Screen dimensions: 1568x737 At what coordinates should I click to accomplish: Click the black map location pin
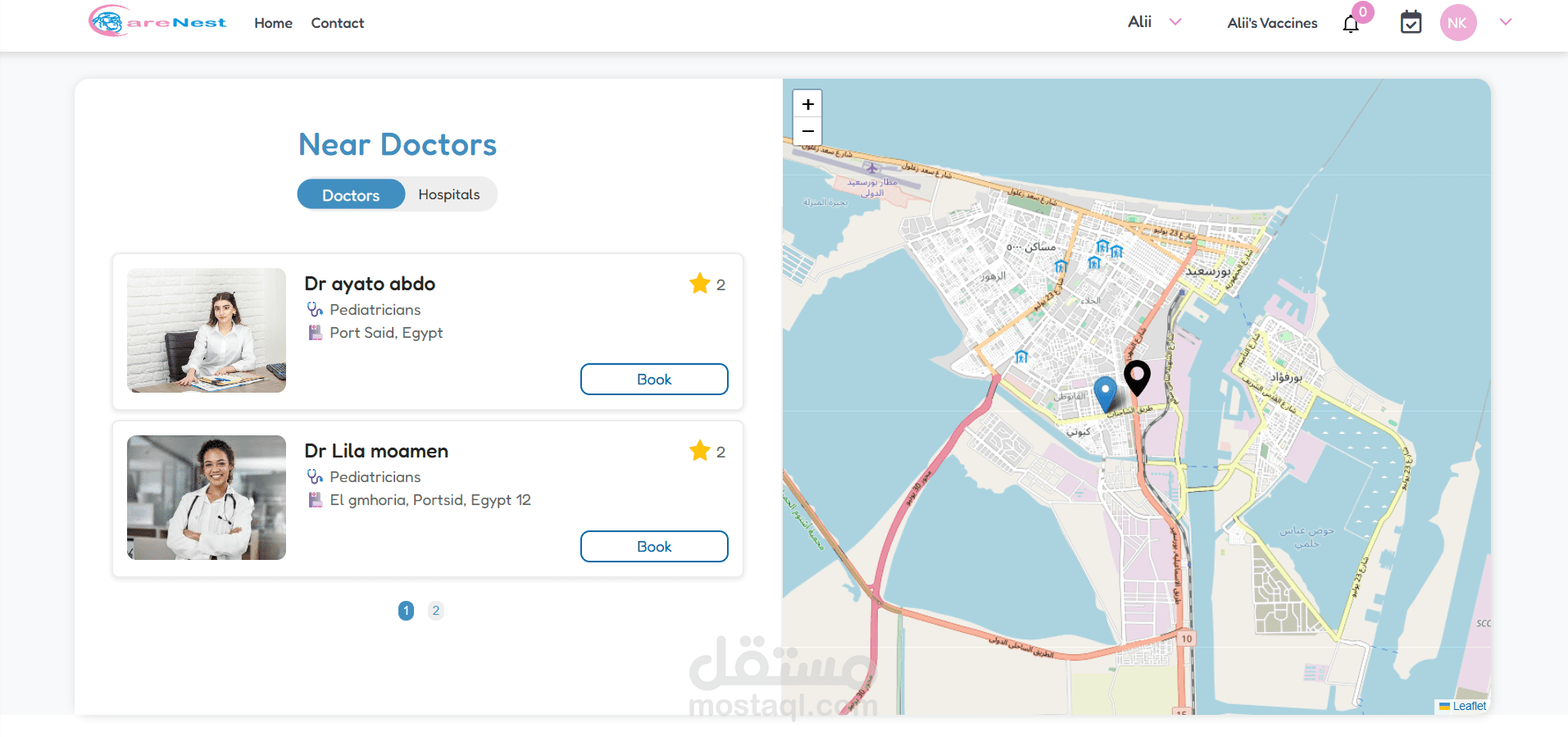coord(1137,378)
